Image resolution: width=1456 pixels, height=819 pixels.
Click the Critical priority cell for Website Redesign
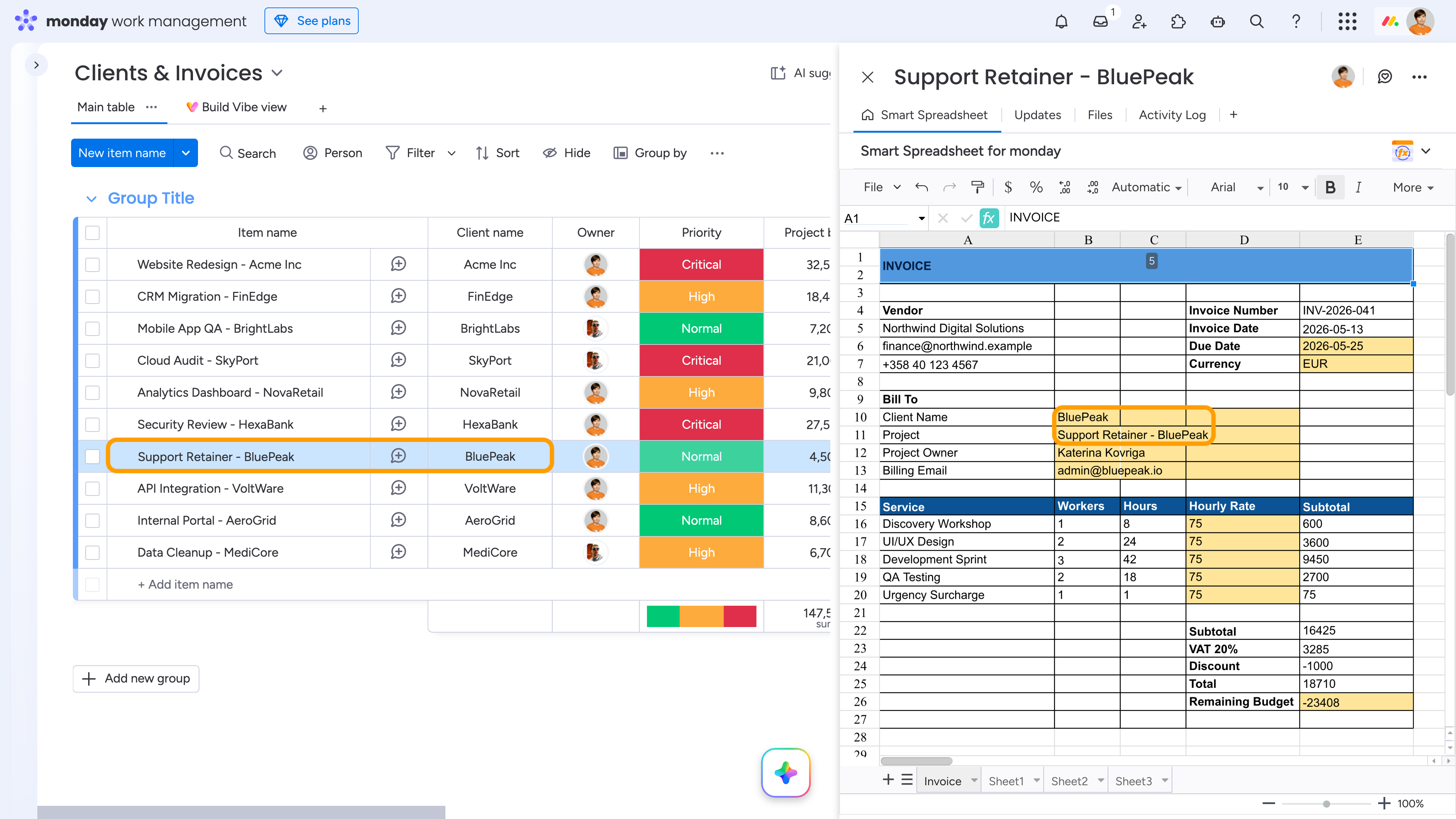pyautogui.click(x=701, y=264)
